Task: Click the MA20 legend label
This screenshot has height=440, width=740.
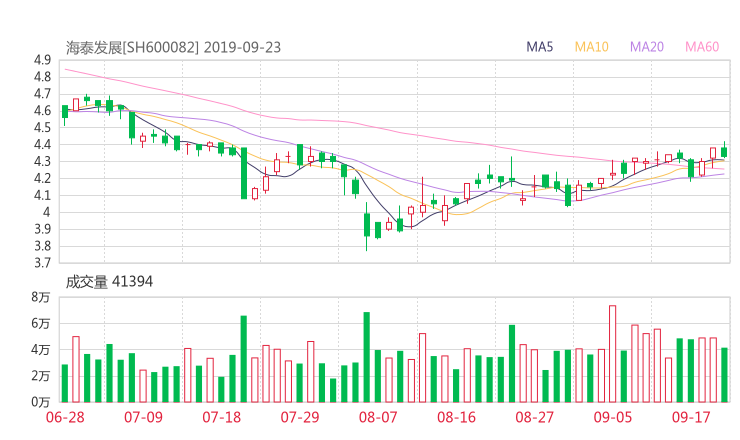Action: point(647,47)
